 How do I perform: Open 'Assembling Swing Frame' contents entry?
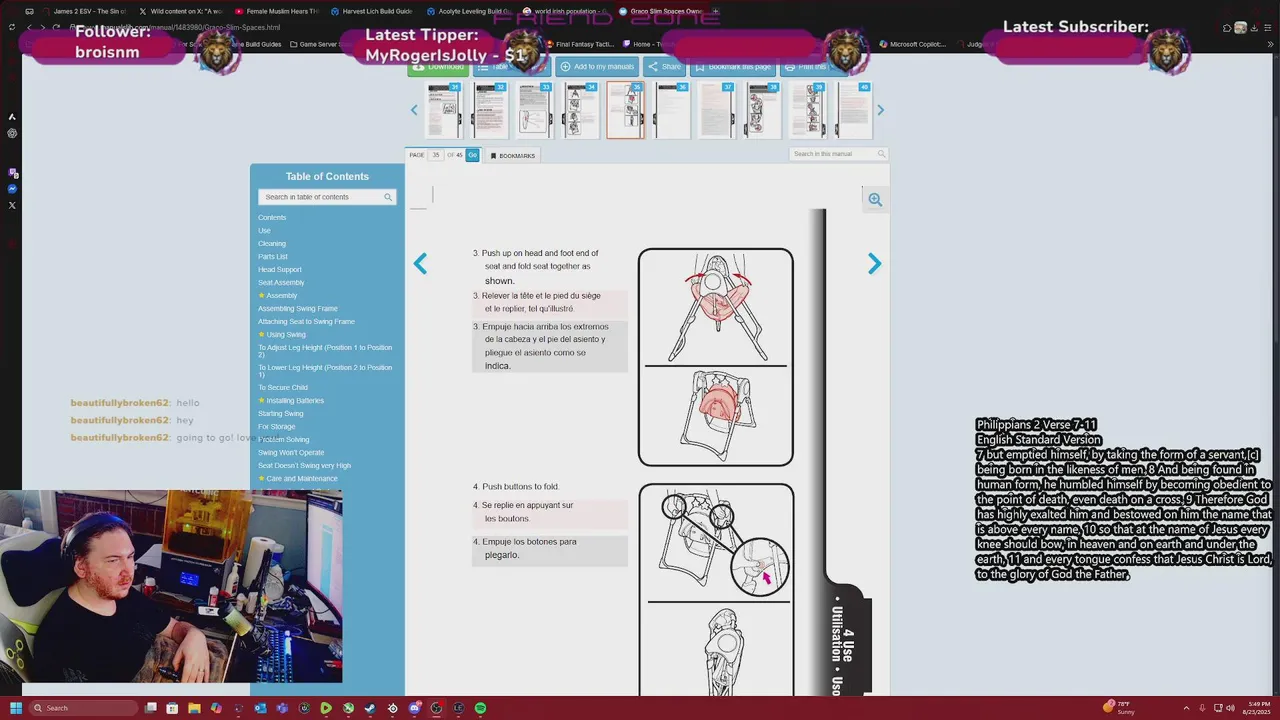(298, 309)
